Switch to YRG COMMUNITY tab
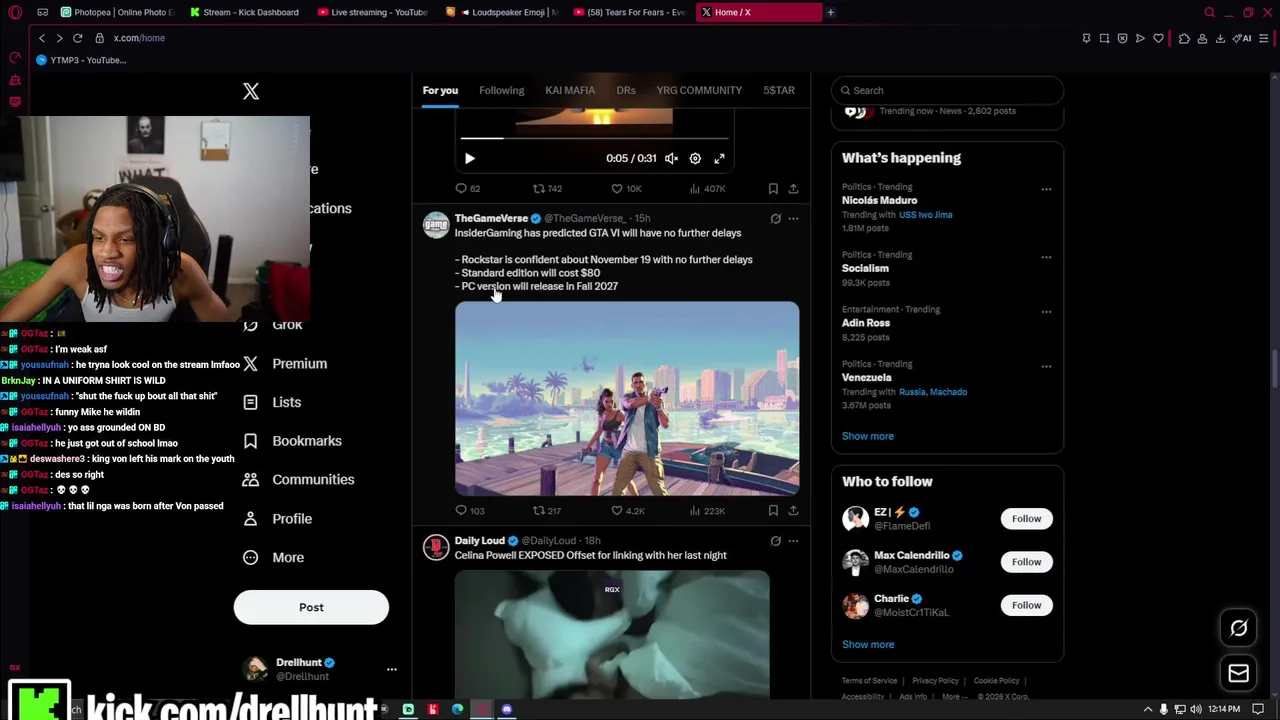Screen dimensions: 1280x720 pyautogui.click(x=699, y=90)
